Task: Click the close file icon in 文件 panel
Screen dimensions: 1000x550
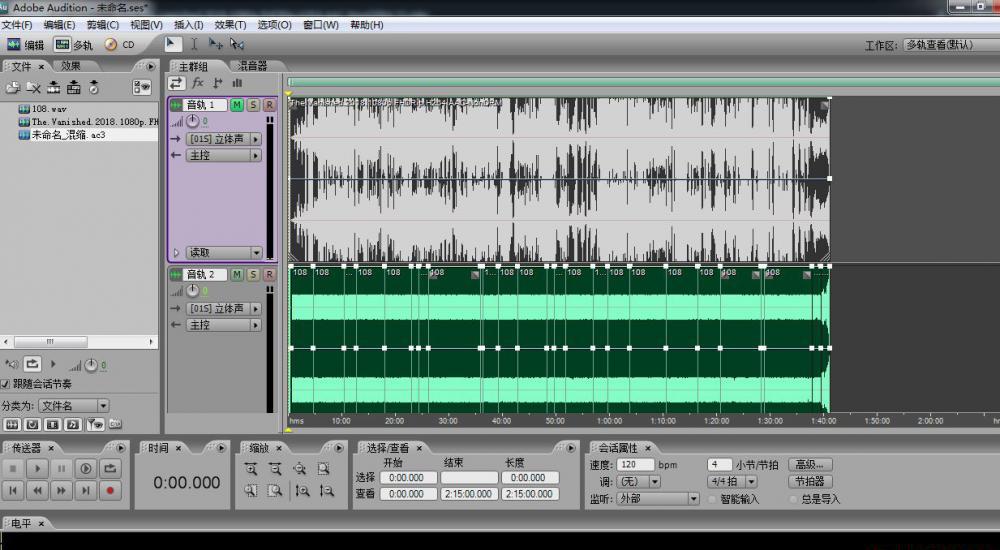Action: (33, 87)
